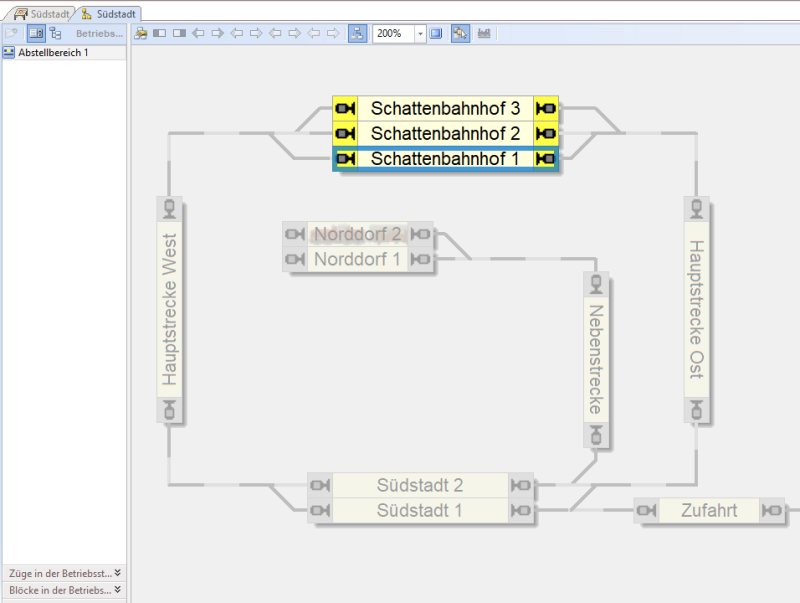Toggle the list view icon in left panel
This screenshot has width=800, height=603.
[x=36, y=33]
